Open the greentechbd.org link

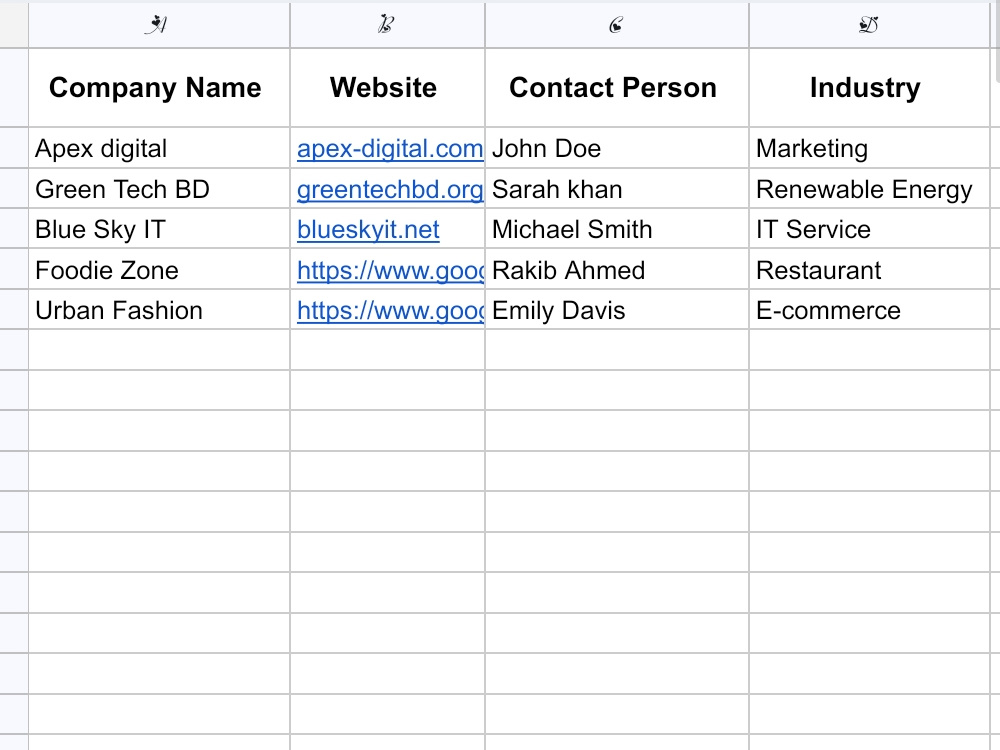point(390,189)
